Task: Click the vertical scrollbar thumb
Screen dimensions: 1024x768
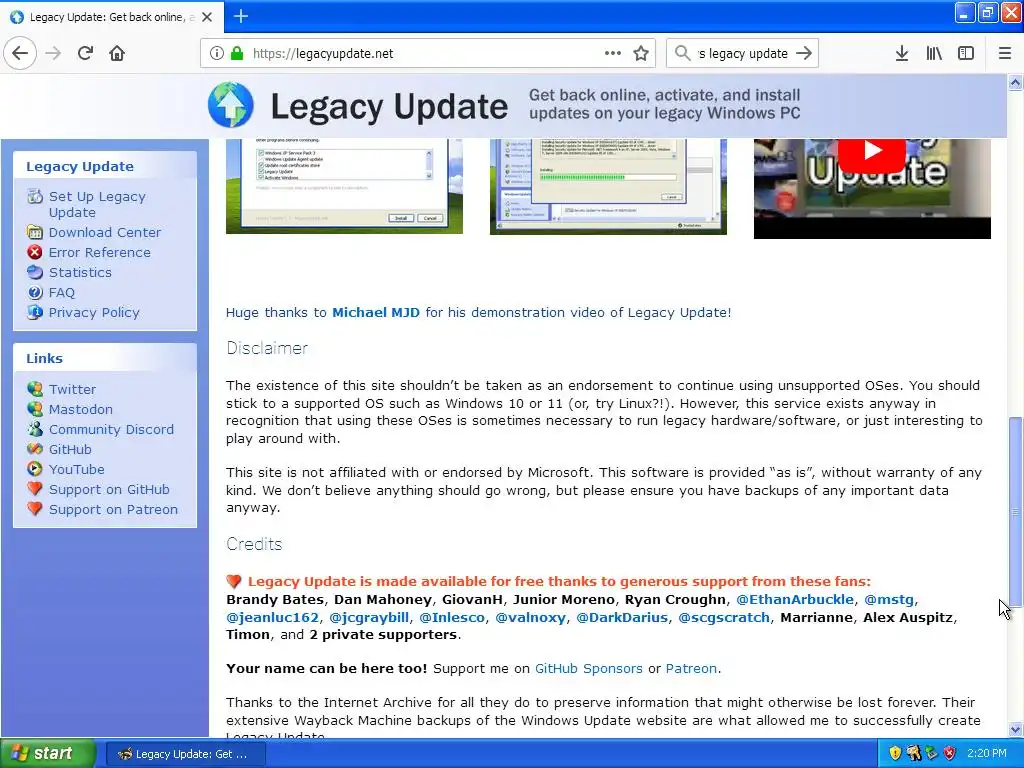Action: pyautogui.click(x=1015, y=511)
